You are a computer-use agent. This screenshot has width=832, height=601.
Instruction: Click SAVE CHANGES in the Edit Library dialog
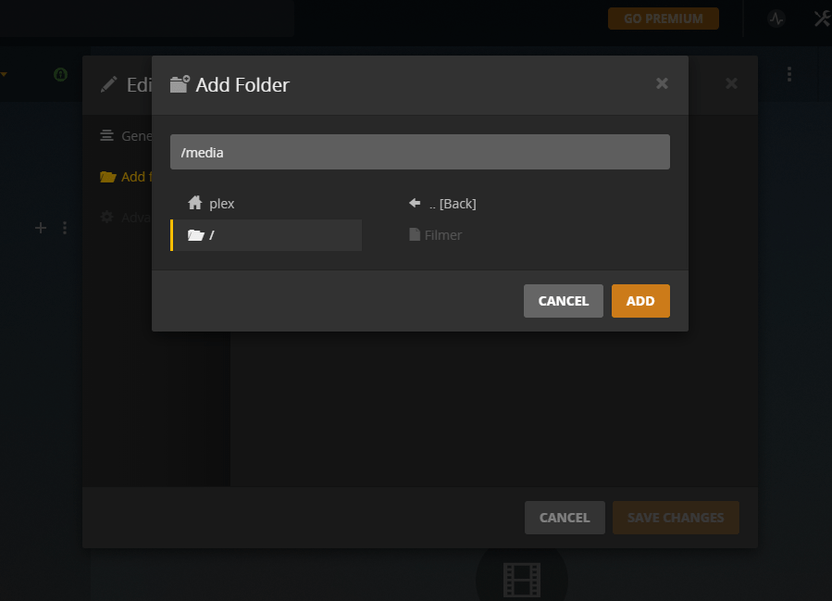(x=675, y=518)
